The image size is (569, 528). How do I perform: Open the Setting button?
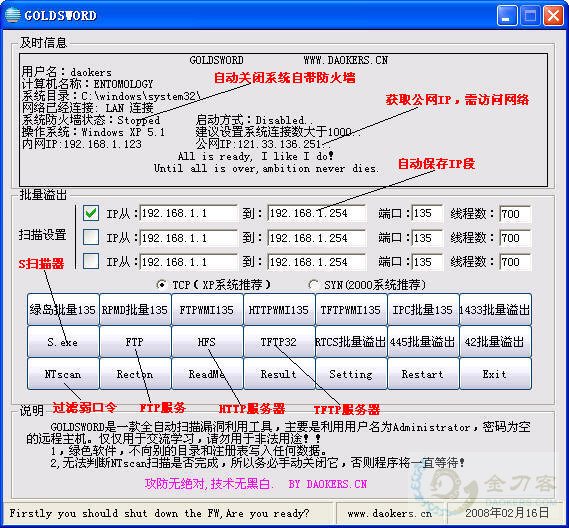click(351, 374)
